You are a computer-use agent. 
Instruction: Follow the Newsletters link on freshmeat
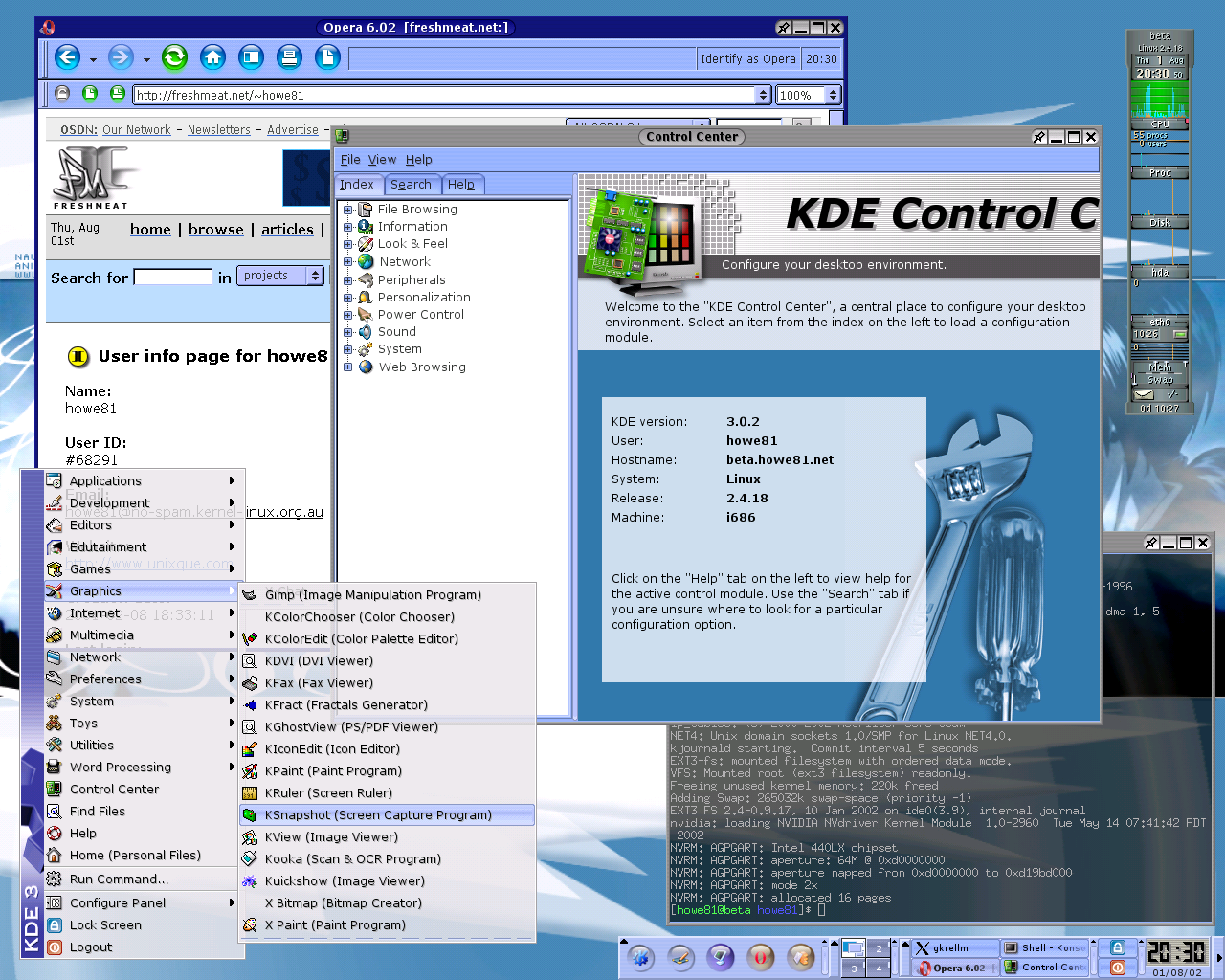[x=218, y=130]
